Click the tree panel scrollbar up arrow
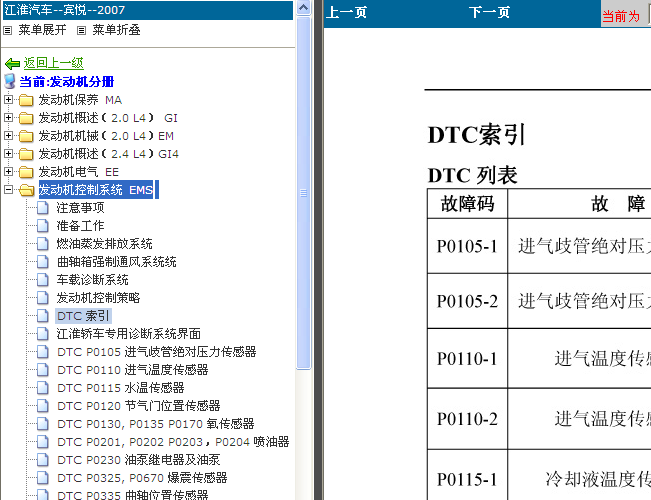 (x=304, y=7)
